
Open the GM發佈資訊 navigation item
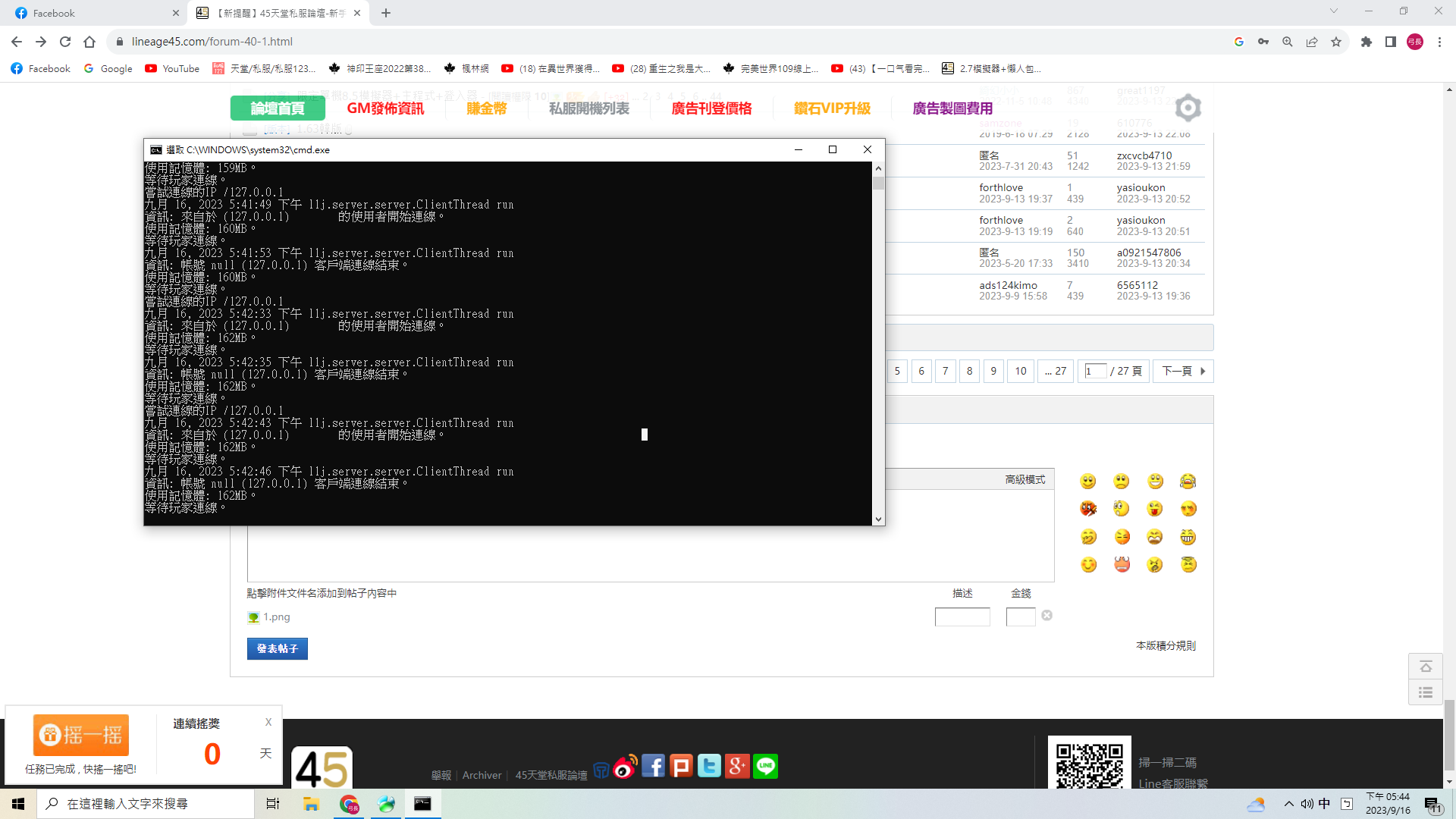click(385, 108)
